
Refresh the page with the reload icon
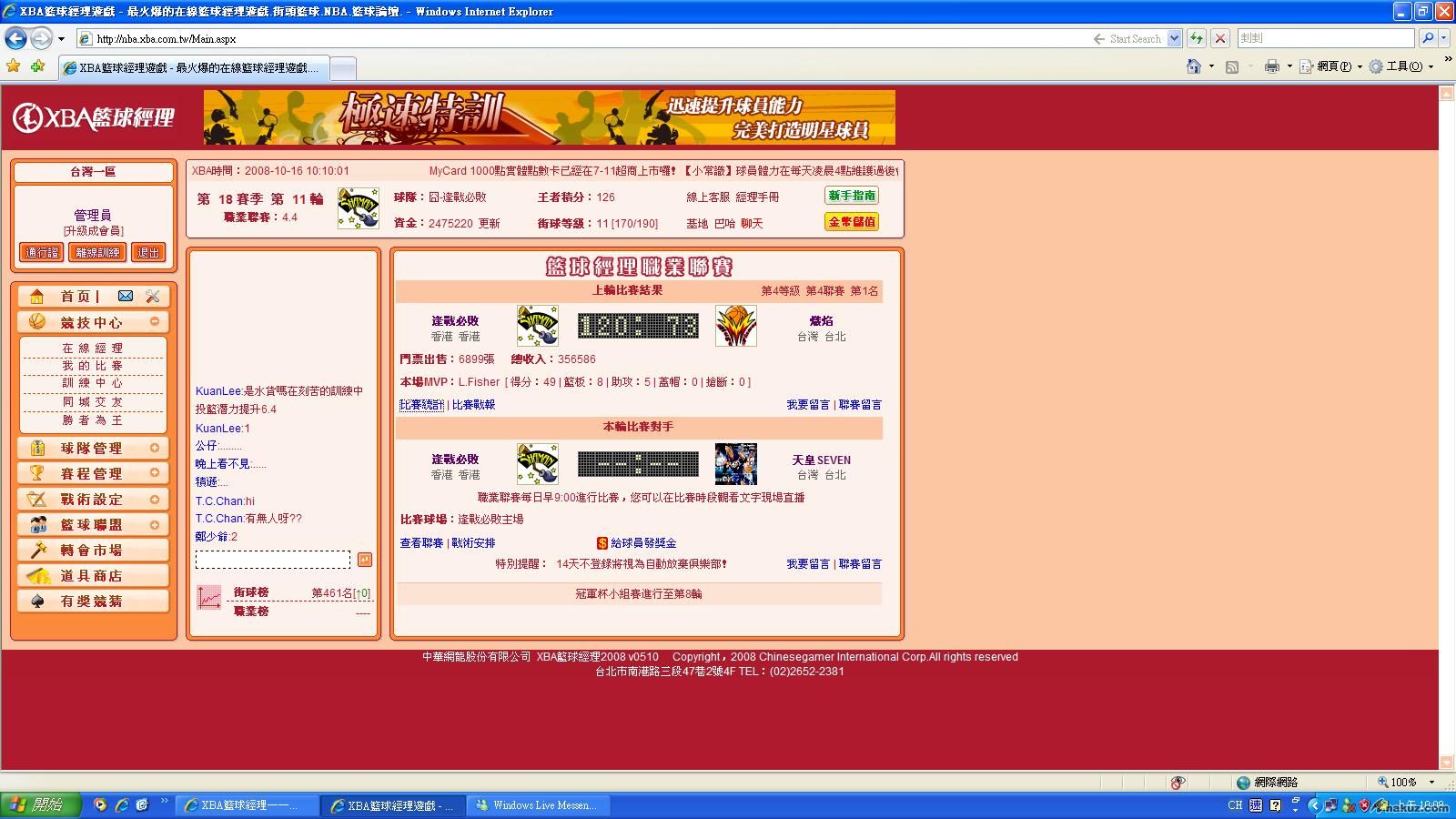pyautogui.click(x=1197, y=38)
